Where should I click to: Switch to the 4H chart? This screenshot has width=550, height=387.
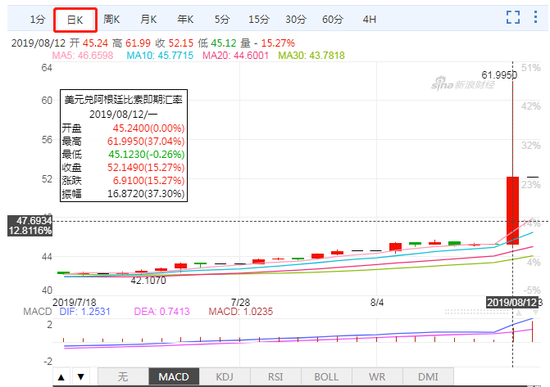[369, 19]
